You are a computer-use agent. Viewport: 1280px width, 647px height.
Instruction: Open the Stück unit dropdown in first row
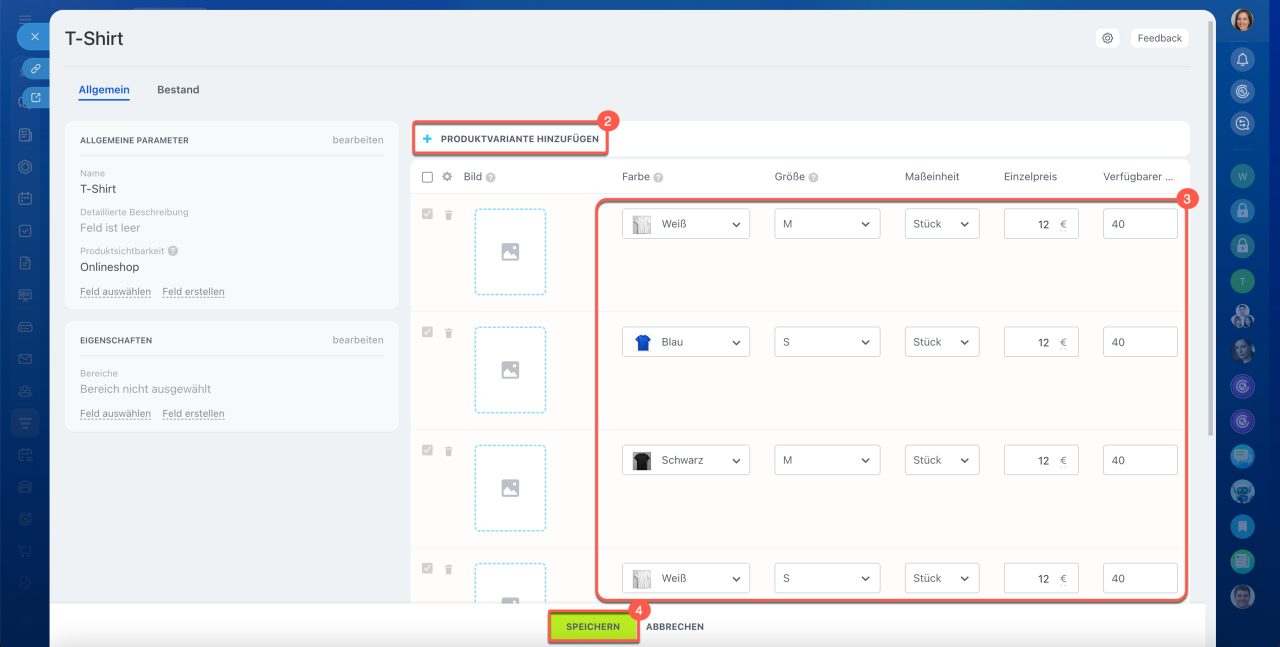[x=941, y=224]
